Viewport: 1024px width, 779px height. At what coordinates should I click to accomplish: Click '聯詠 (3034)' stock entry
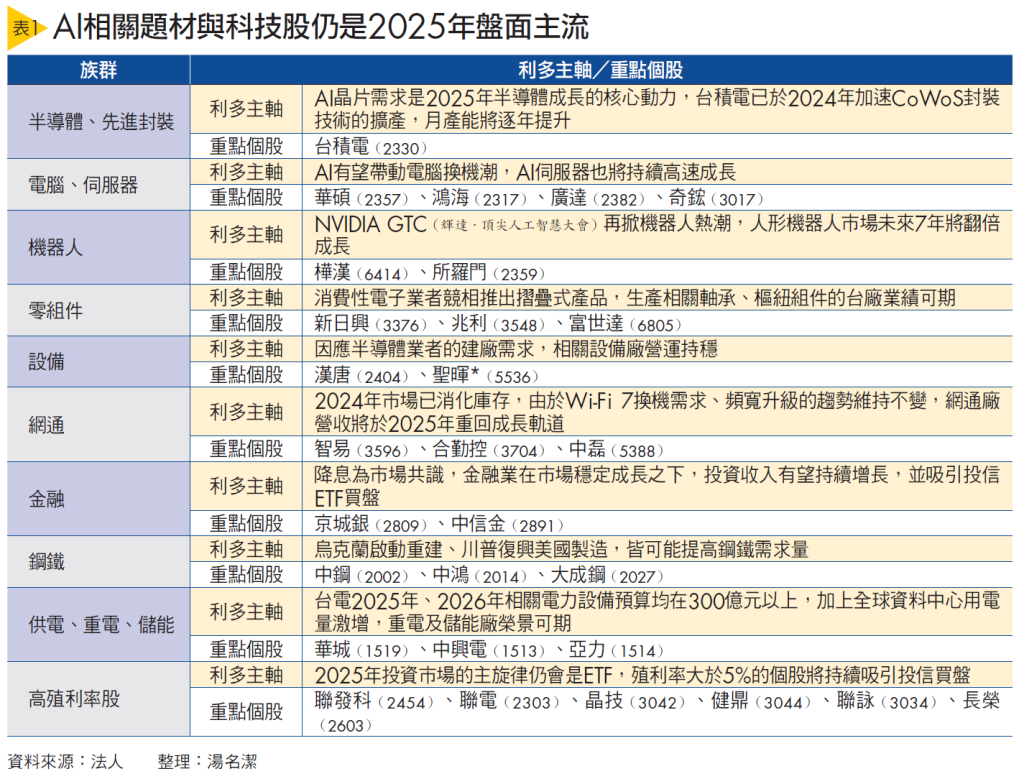(886, 701)
